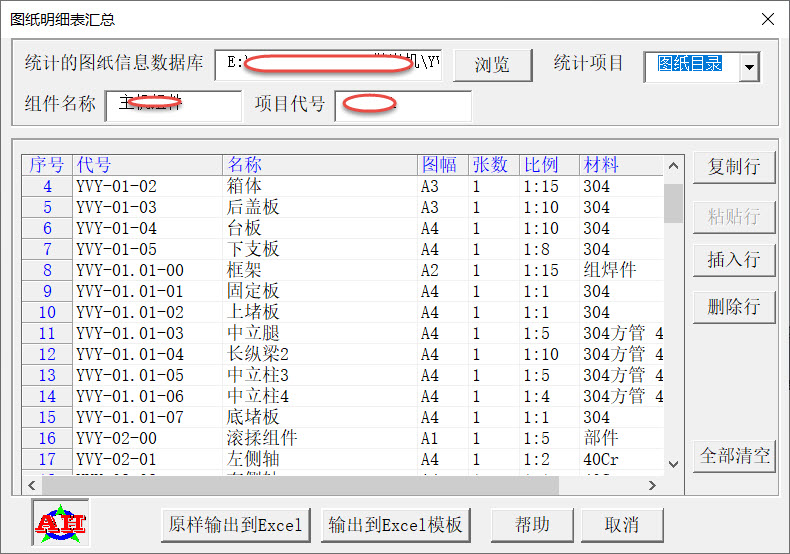
Task: Click the 左侧轴 name cell
Action: [x=320, y=459]
